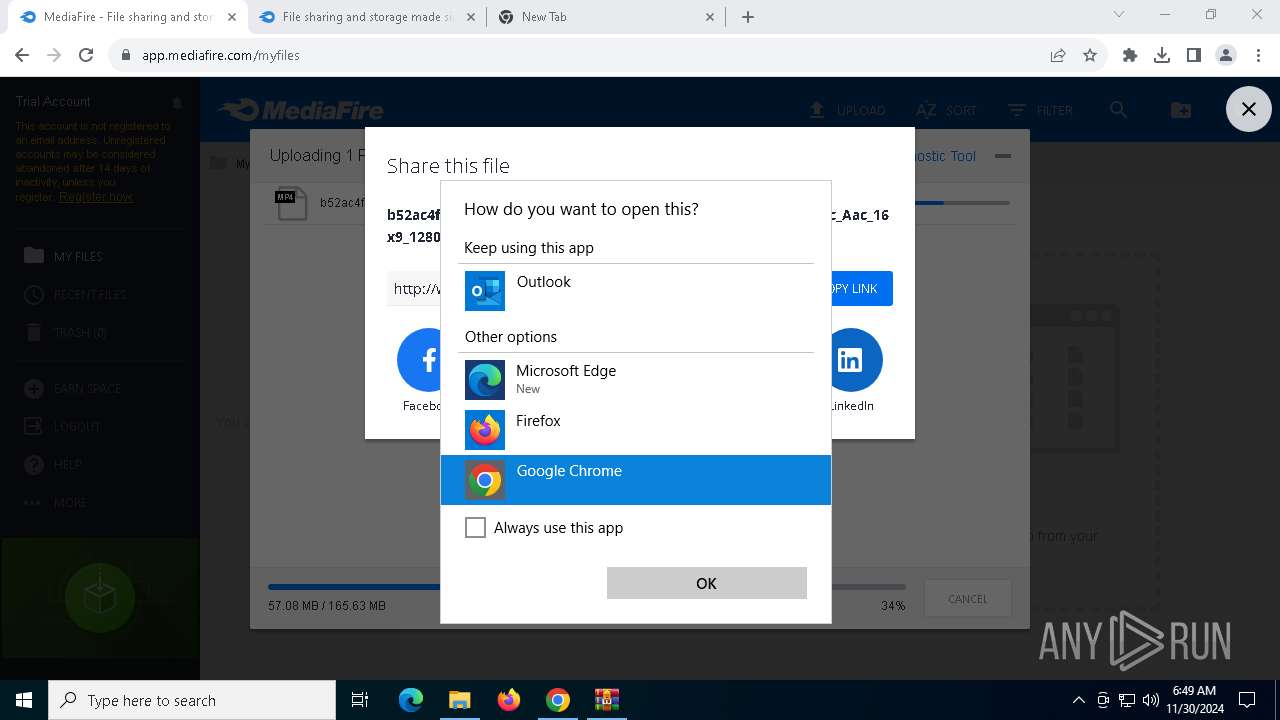Click the Register now link

point(96,197)
